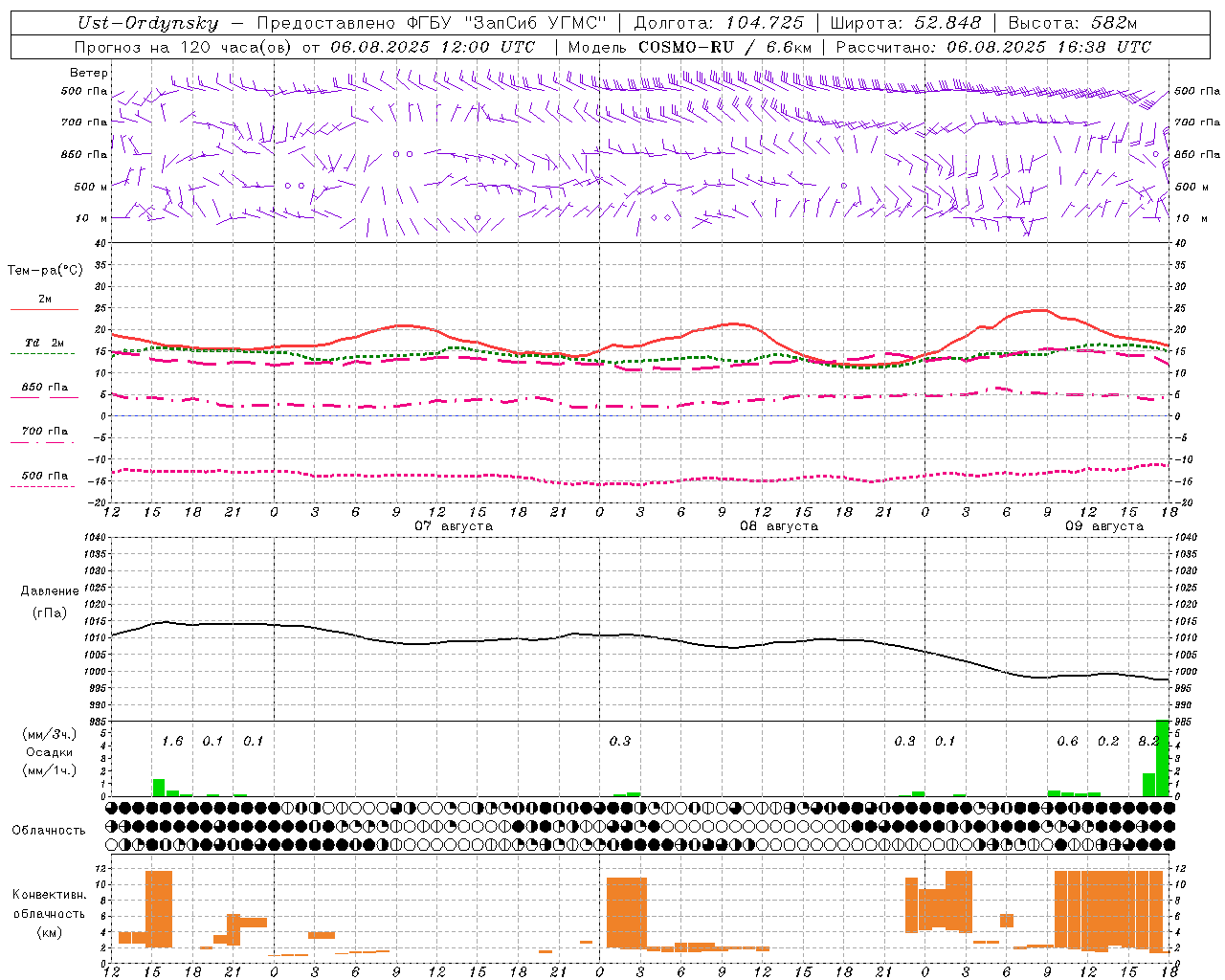
Task: Click the green dashed "Td 2м" legend line
Action: 42,354
